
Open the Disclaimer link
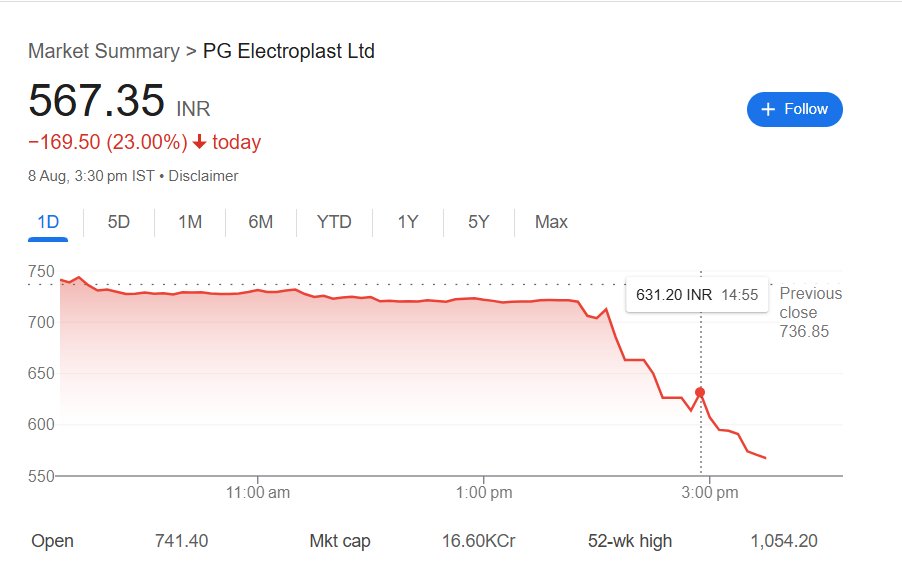click(x=203, y=176)
